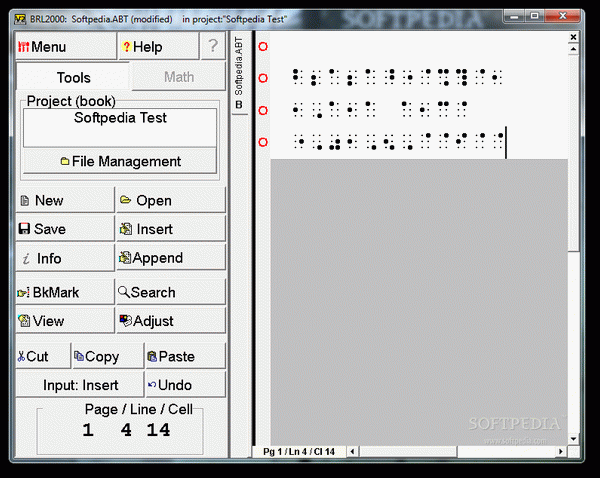Click the vertical scrollbar thumb

click(x=573, y=153)
